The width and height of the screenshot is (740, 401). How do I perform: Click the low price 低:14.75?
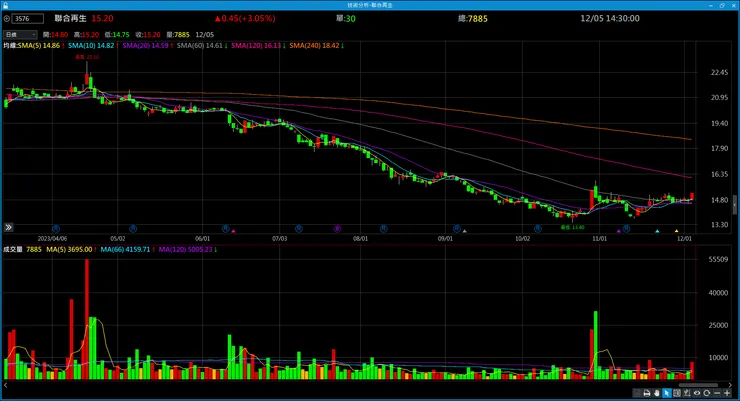pyautogui.click(x=117, y=35)
